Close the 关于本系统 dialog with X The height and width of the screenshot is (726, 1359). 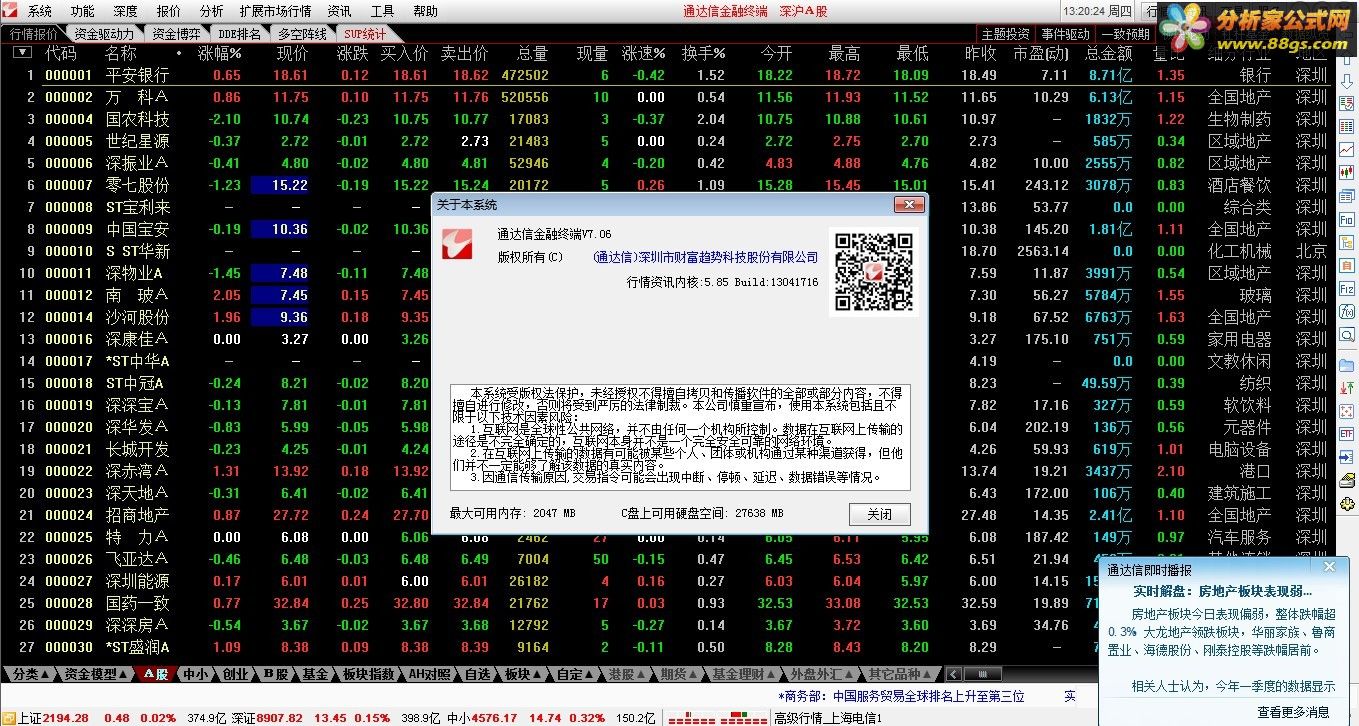[908, 204]
